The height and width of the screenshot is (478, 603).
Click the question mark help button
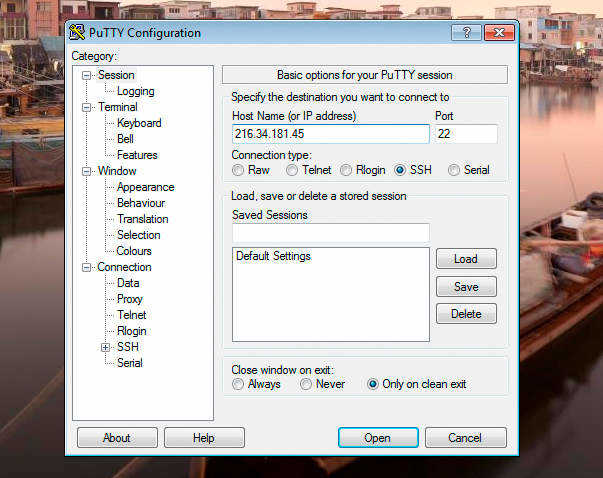pyautogui.click(x=466, y=32)
